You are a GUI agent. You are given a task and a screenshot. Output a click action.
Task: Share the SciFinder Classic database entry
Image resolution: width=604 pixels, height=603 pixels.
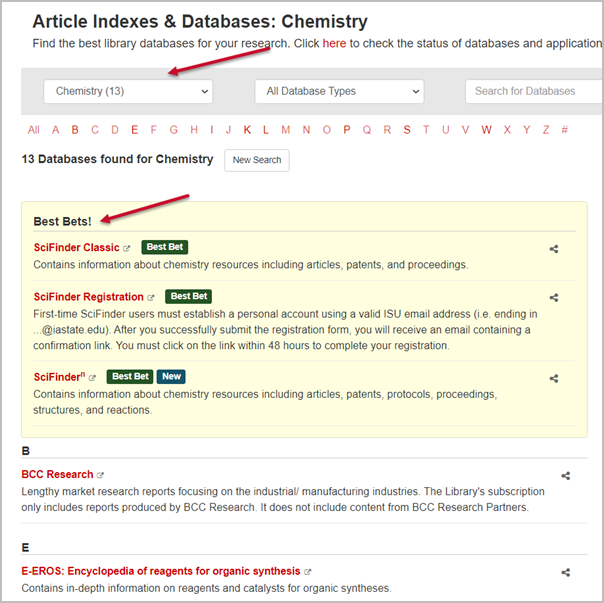[x=554, y=249]
